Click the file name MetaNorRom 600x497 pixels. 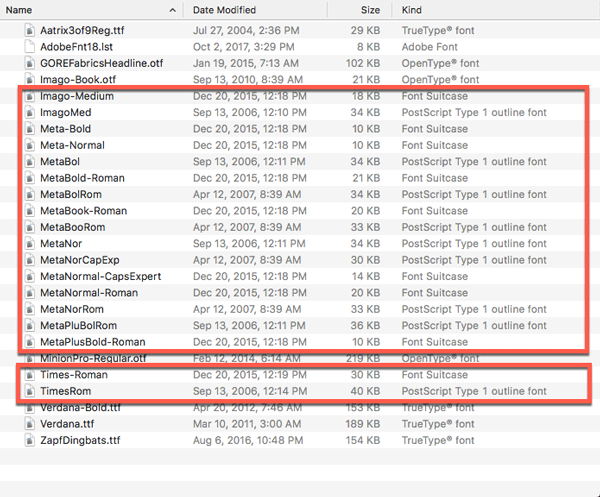click(72, 309)
